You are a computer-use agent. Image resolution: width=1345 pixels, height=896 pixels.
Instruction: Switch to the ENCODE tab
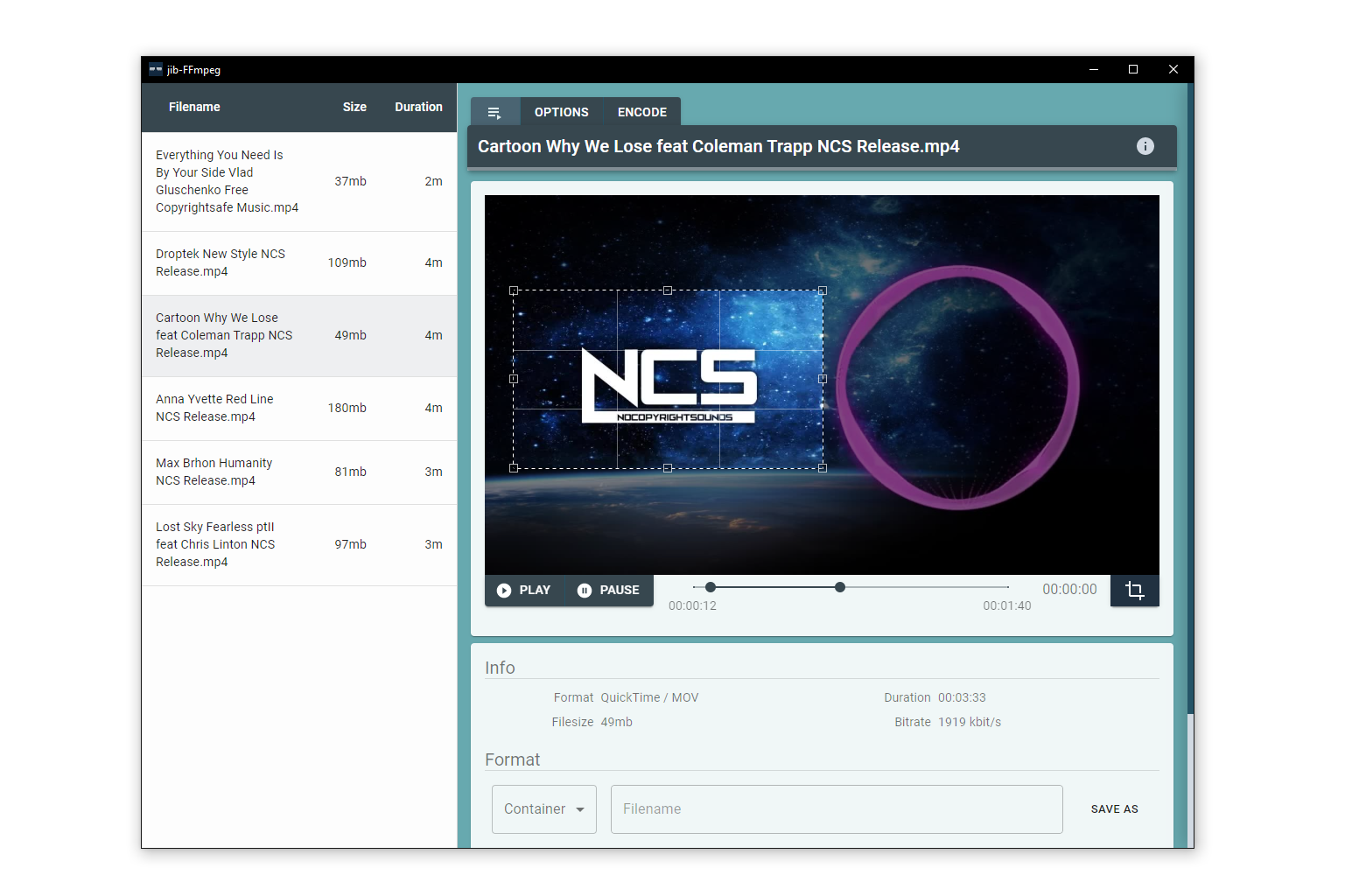tap(641, 111)
